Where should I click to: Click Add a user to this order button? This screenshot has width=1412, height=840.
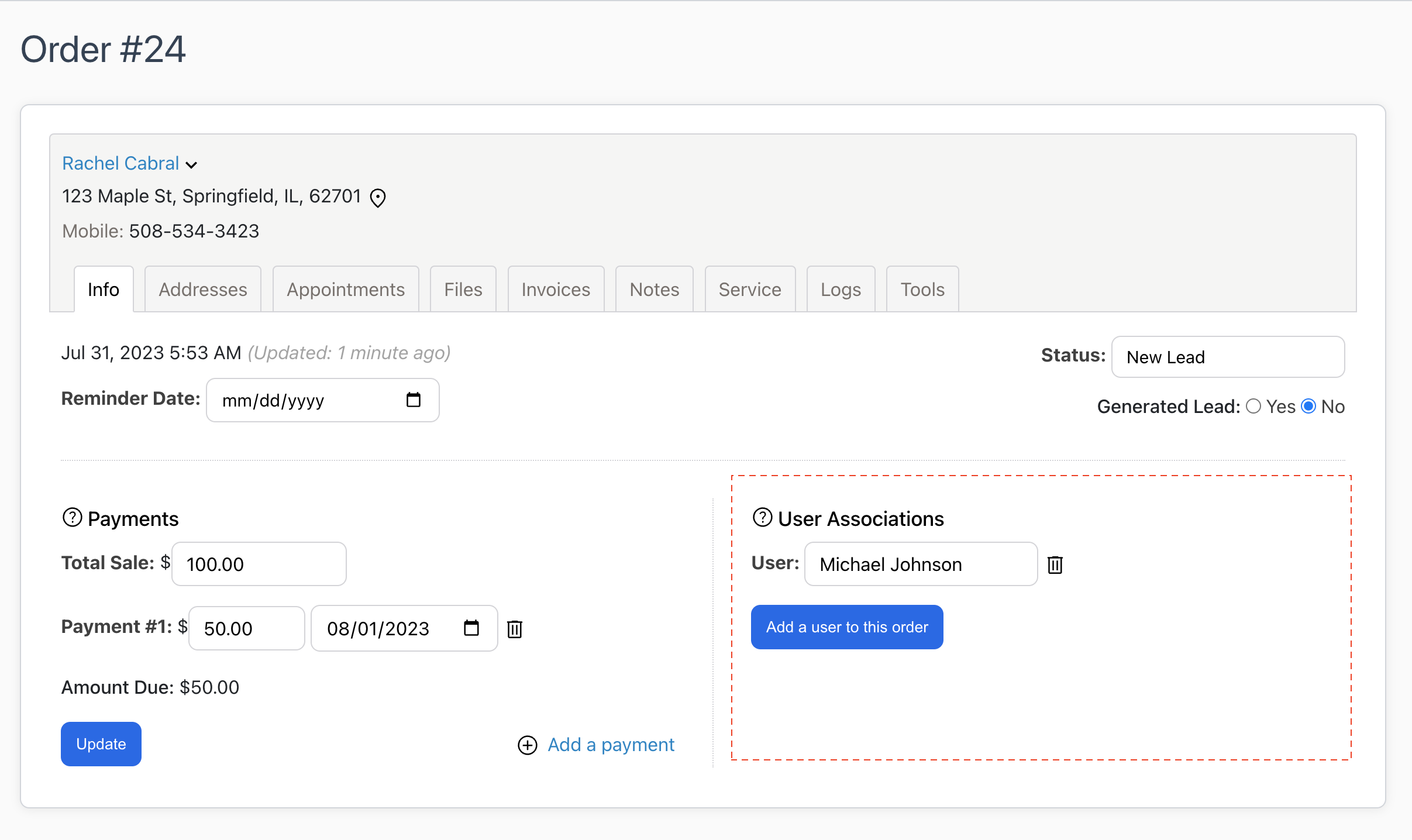848,627
